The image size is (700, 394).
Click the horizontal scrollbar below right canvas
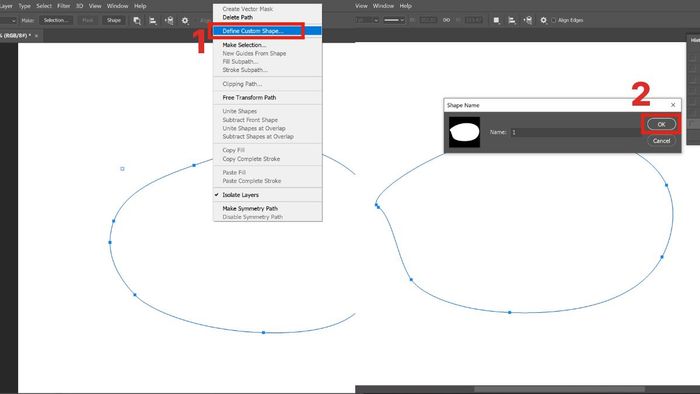click(x=559, y=390)
